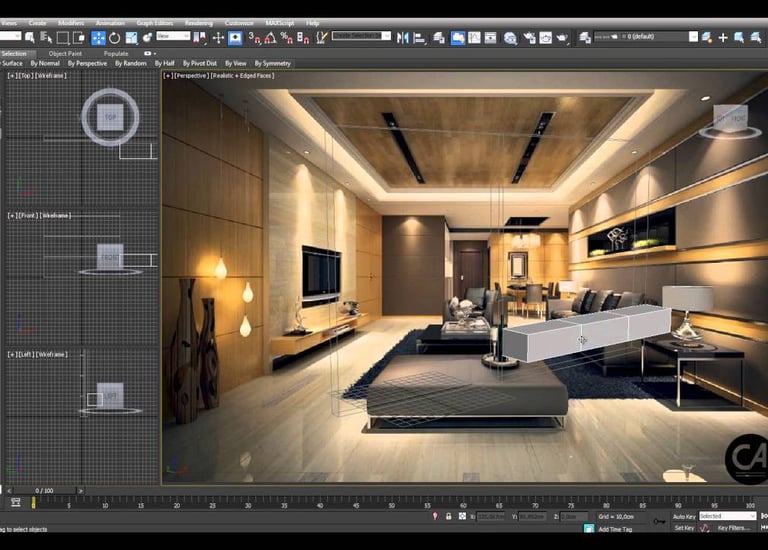
Task: Click the By Random selection button
Action: pos(131,63)
